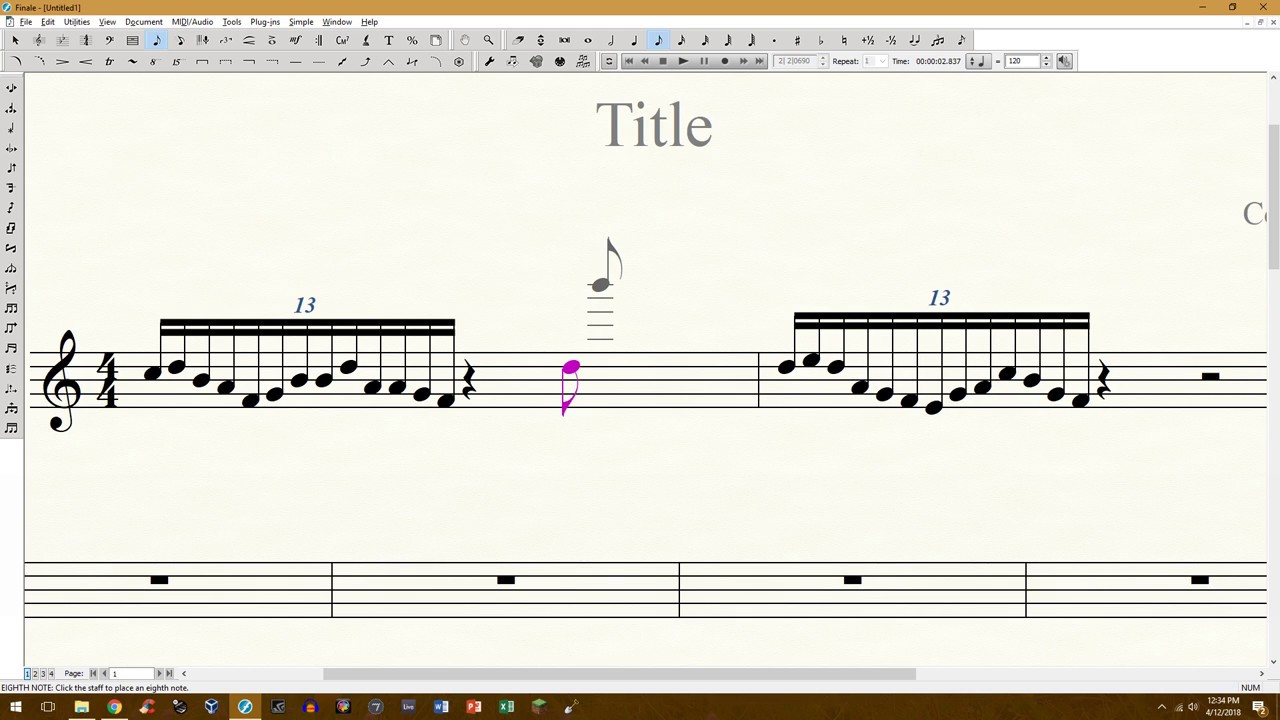This screenshot has height=720, width=1280.
Task: Select the Chord tool (CM7 icon)
Action: (342, 40)
